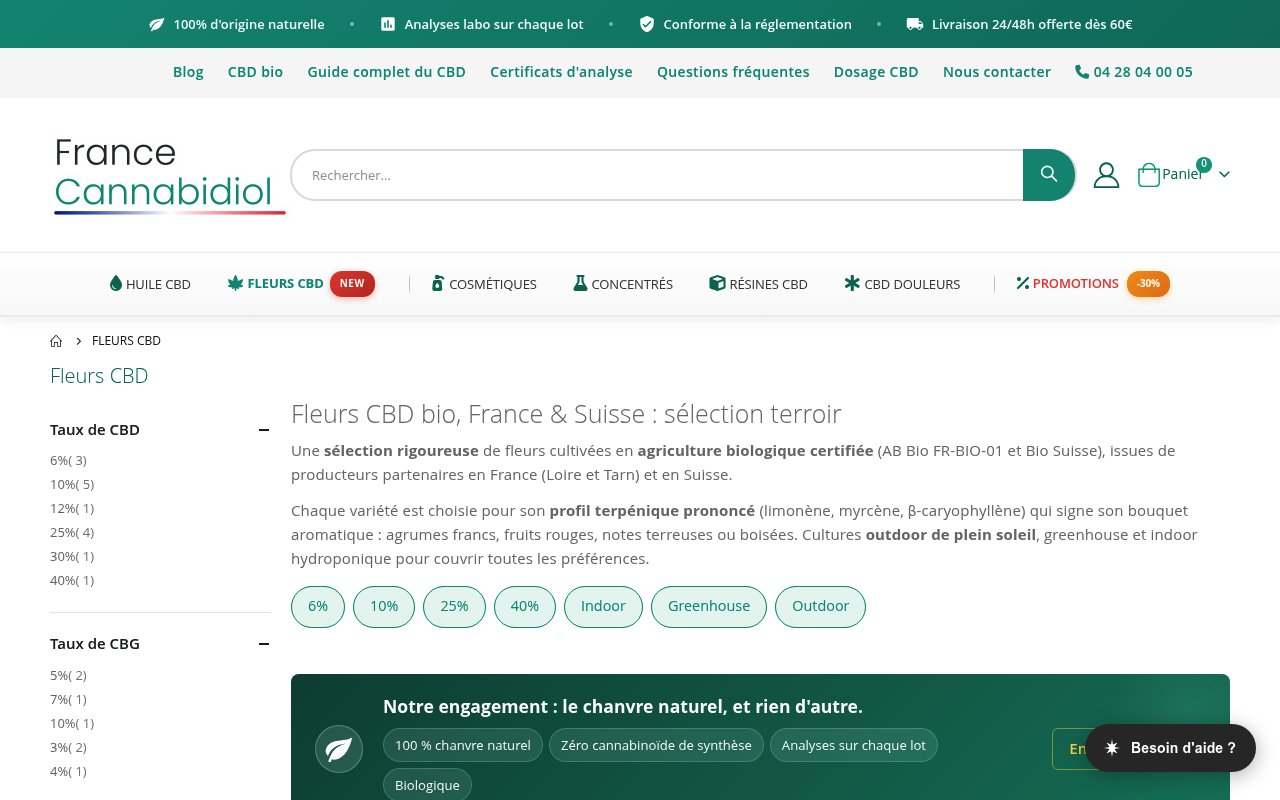Filter CBD rate by 40%( 1)

(x=72, y=581)
